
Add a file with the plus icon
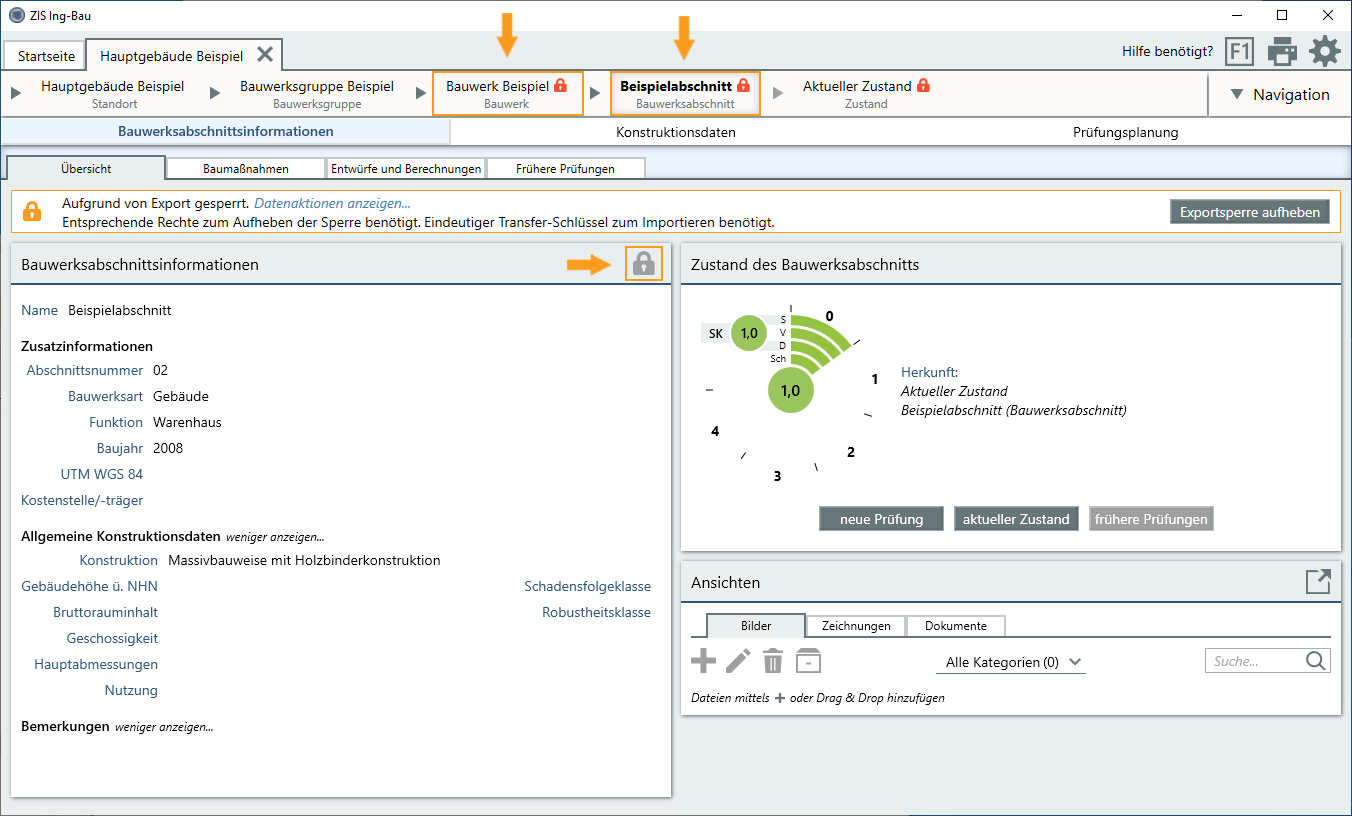[704, 661]
